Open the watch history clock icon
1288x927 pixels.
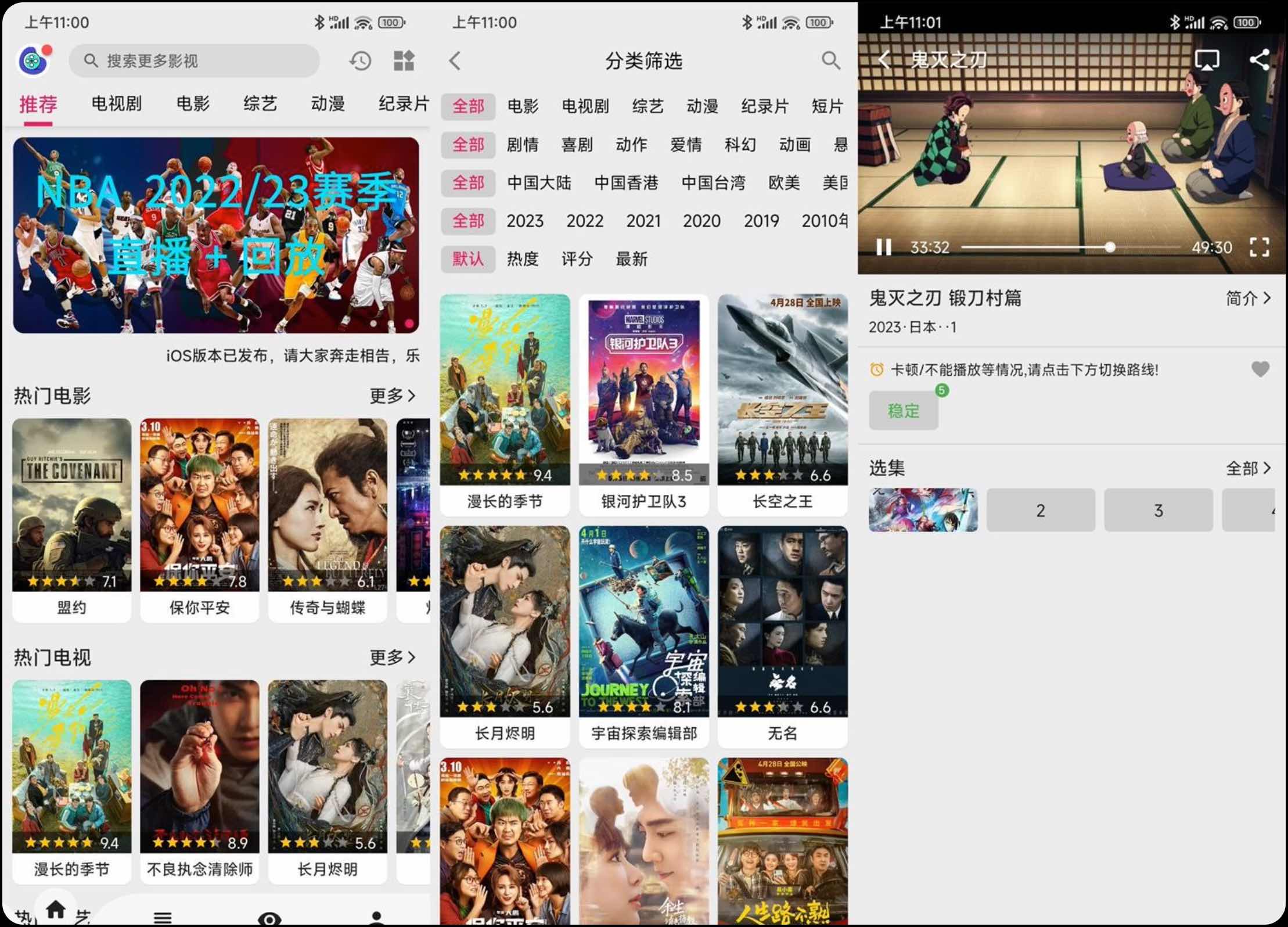point(360,60)
